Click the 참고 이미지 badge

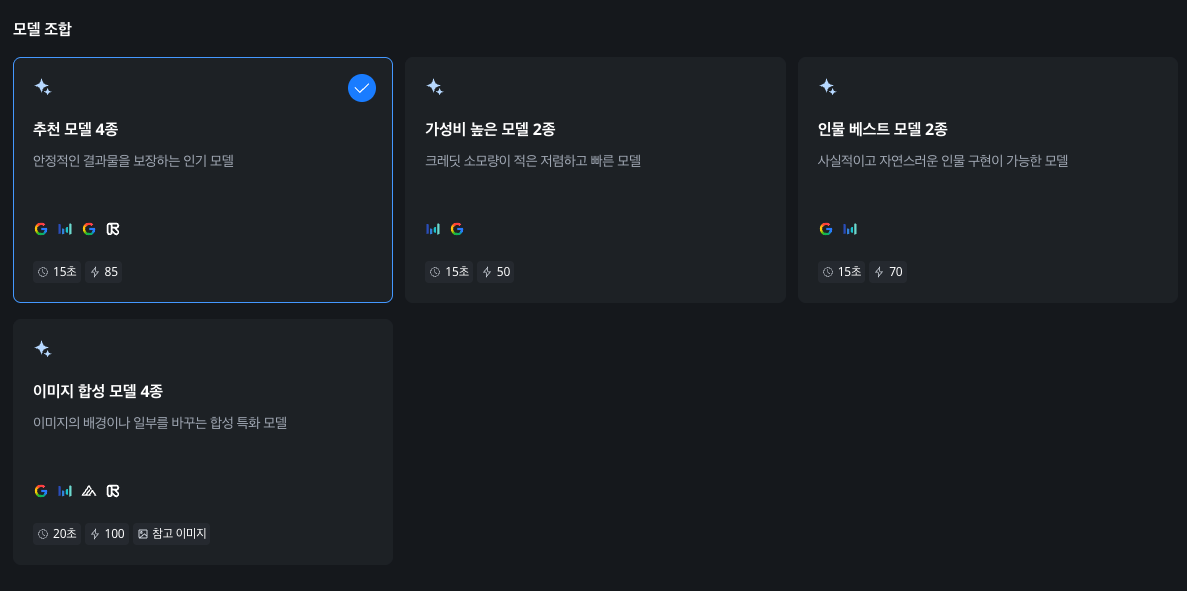pos(171,534)
